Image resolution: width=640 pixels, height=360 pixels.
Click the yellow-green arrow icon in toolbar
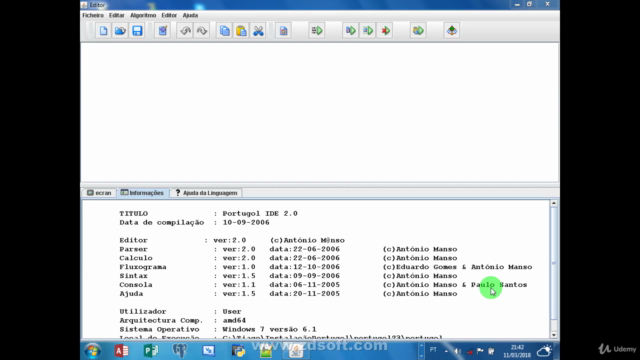pos(418,31)
